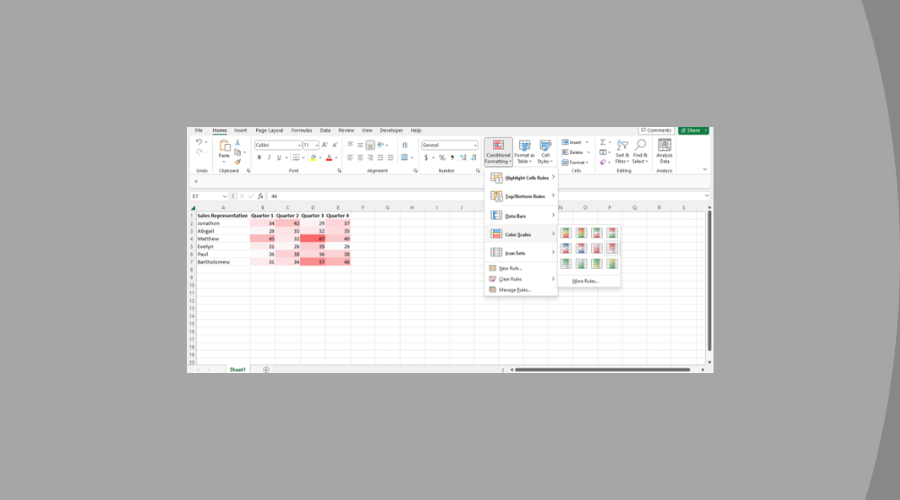
Task: Open the Format cells dropdown
Action: [575, 162]
